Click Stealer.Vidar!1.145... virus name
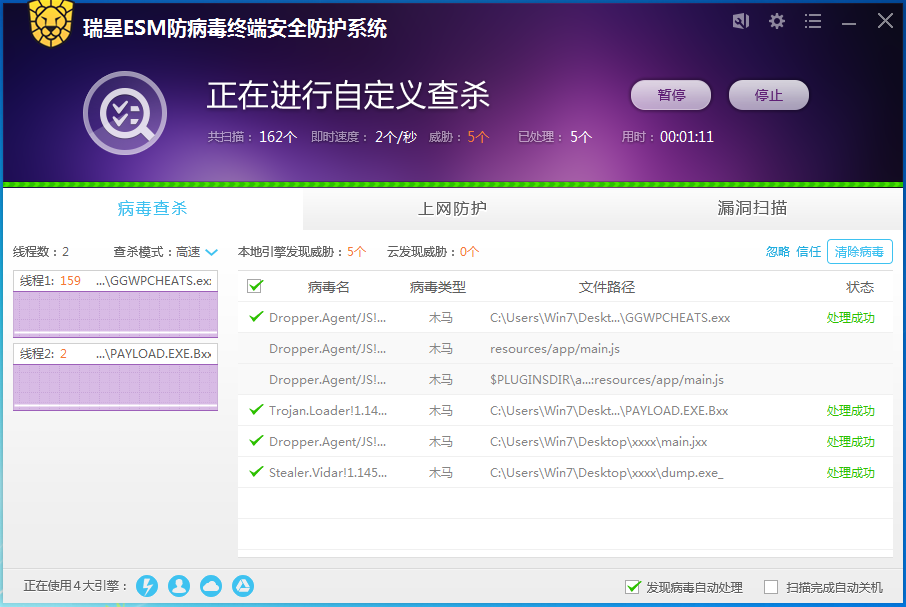Screen dimensions: 906x607 pyautogui.click(x=328, y=472)
